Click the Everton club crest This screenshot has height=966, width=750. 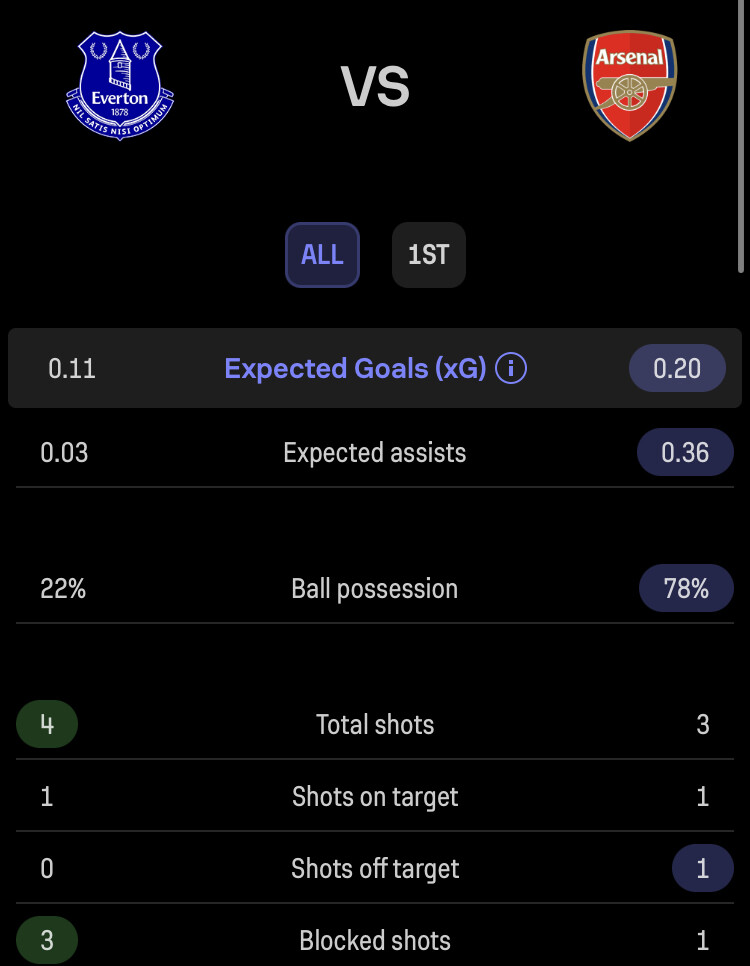pyautogui.click(x=120, y=86)
